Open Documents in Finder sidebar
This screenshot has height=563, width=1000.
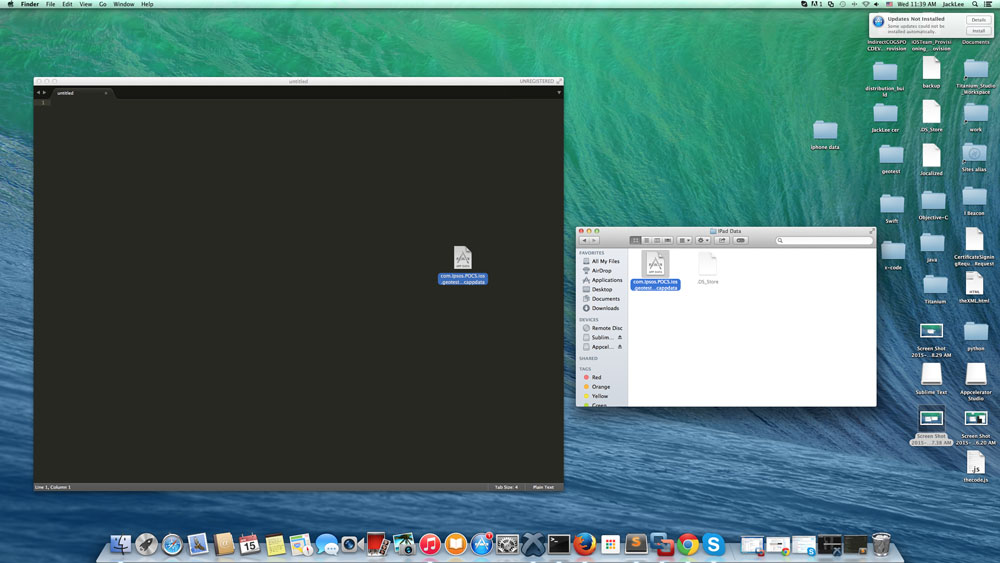pos(601,298)
